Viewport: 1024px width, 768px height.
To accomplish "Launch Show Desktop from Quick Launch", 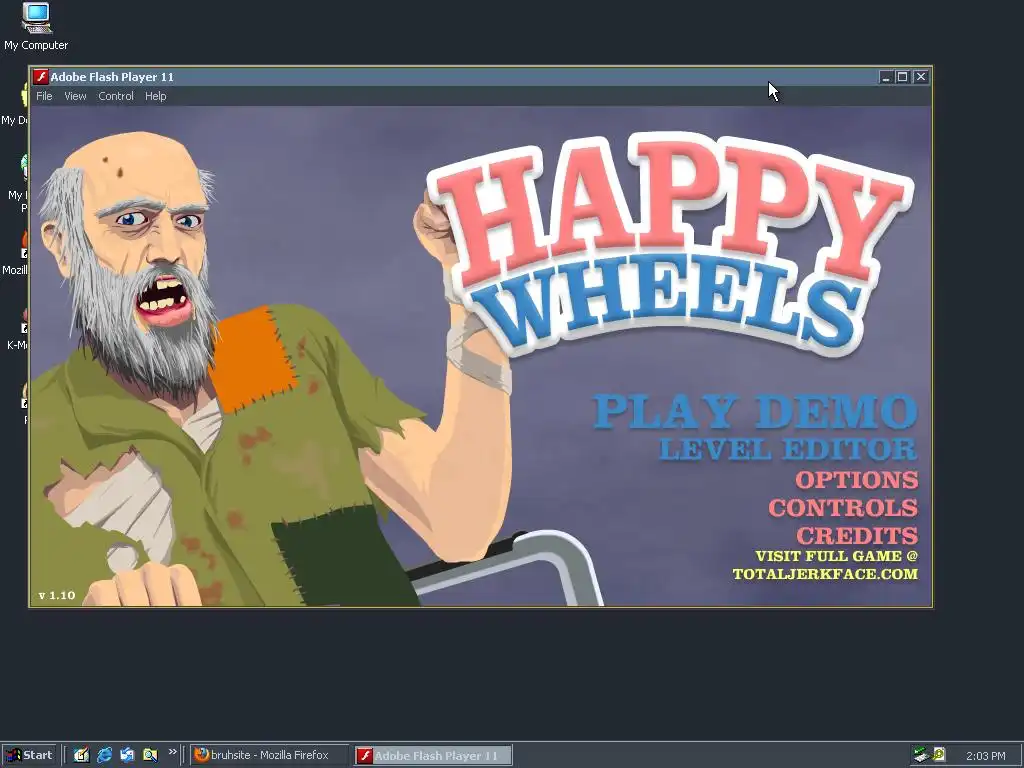I will pyautogui.click(x=82, y=755).
